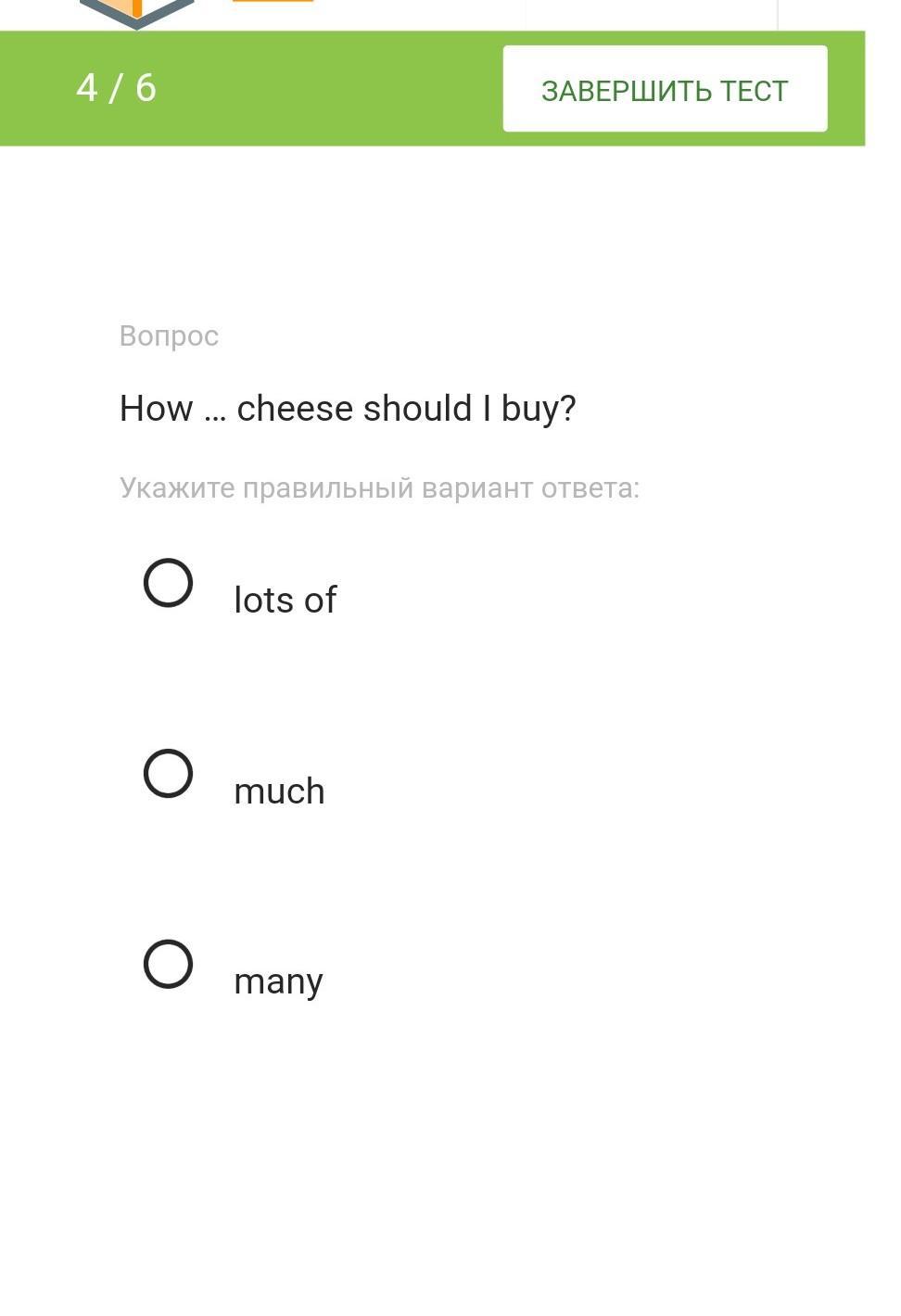This screenshot has width=901, height=1316.
Task: Click the question text about cheese
Action: click(348, 409)
